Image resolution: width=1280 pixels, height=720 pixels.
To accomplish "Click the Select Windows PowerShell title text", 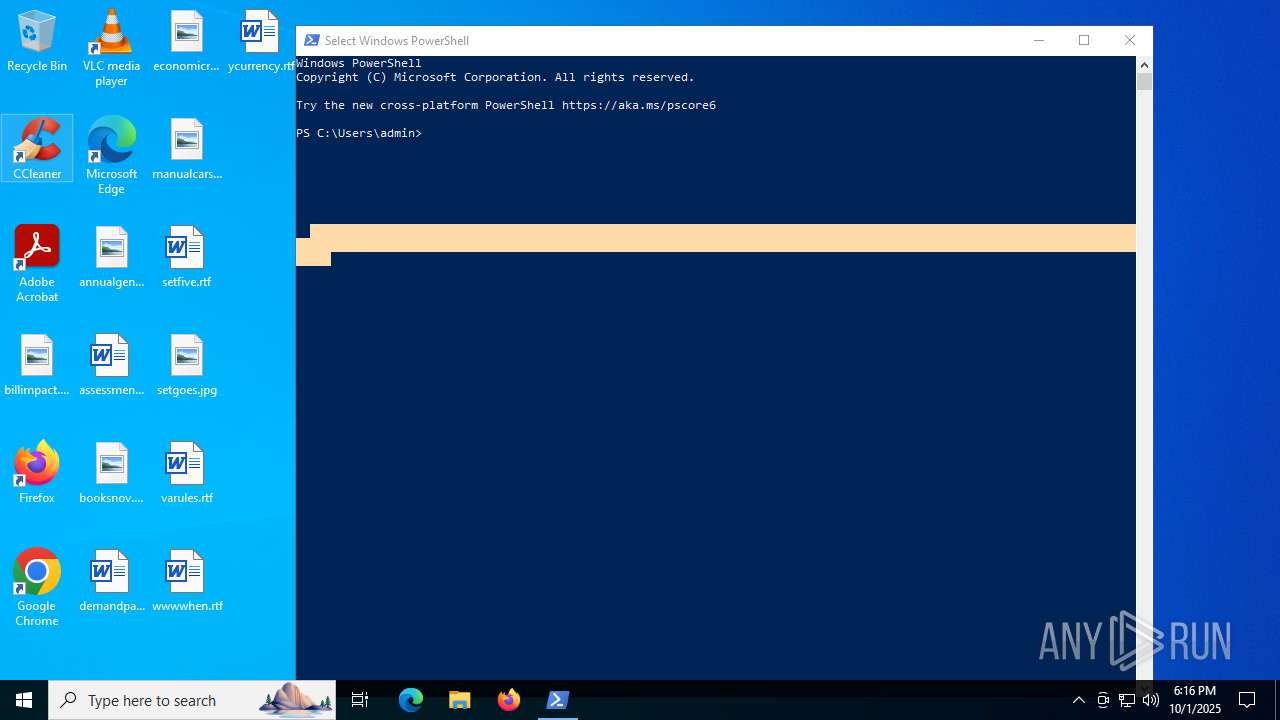I will point(397,41).
